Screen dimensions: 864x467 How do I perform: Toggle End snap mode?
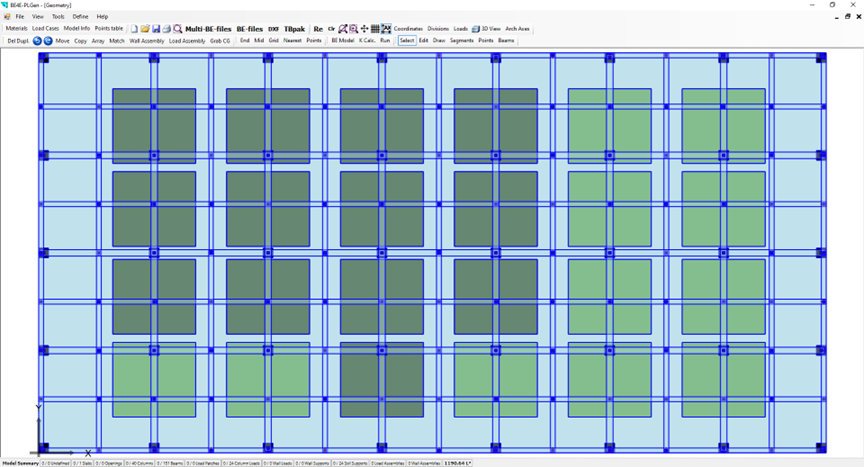245,41
